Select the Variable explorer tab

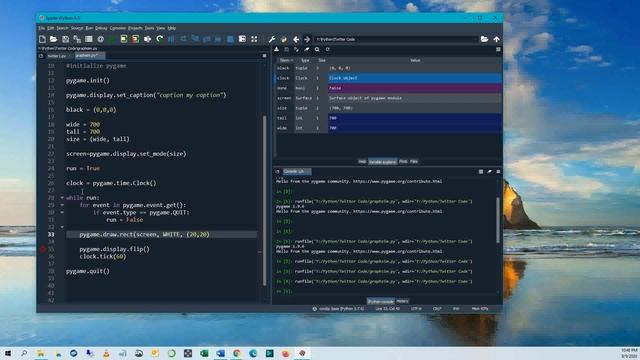[x=382, y=162]
